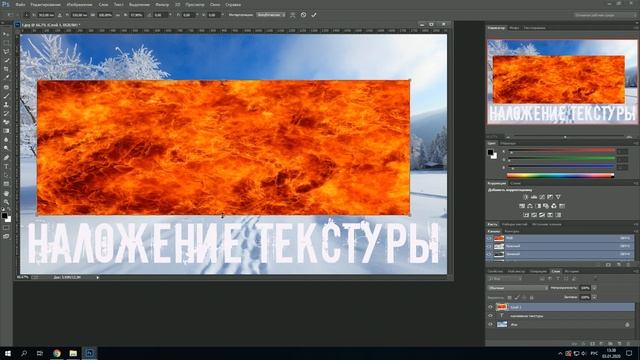The width and height of the screenshot is (640, 360).
Task: Select the Brush tool
Action: [x=6, y=96]
